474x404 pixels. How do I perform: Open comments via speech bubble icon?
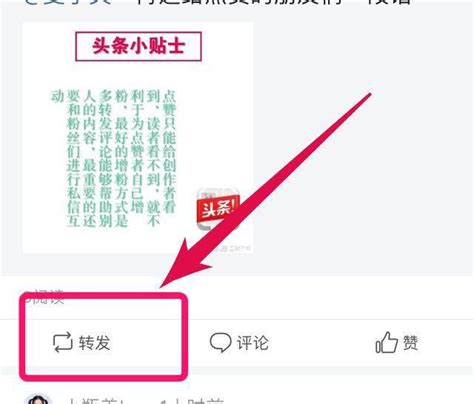coord(220,342)
